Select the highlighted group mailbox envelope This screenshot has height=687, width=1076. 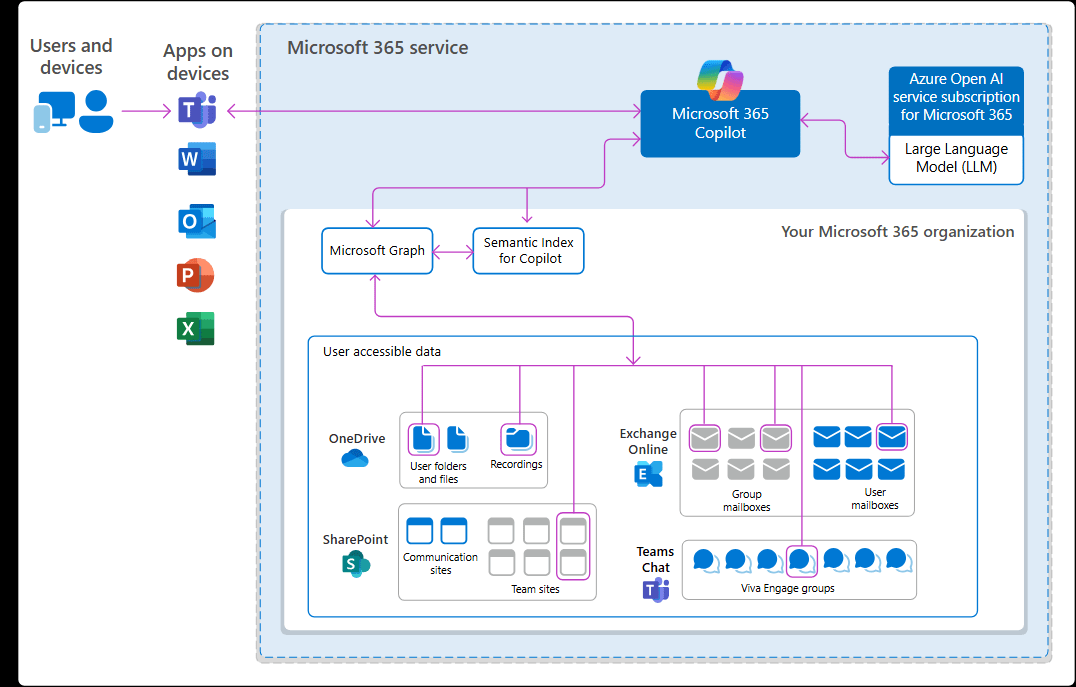(x=703, y=437)
